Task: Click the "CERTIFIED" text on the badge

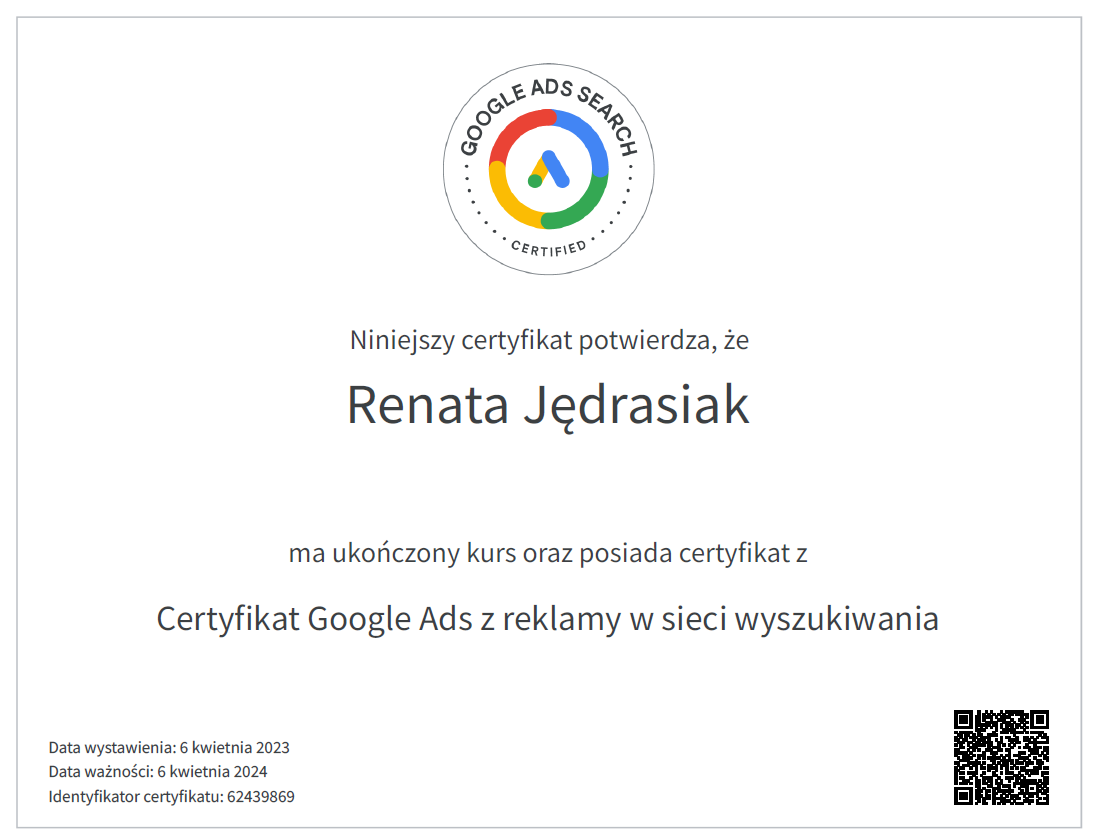Action: tap(548, 247)
